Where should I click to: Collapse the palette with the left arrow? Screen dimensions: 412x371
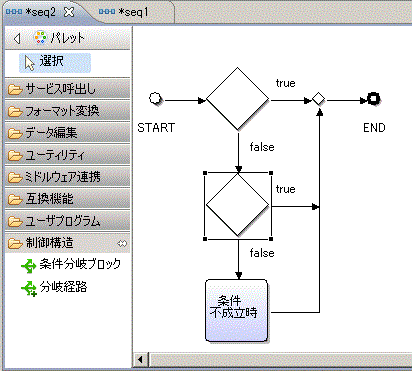[x=17, y=39]
